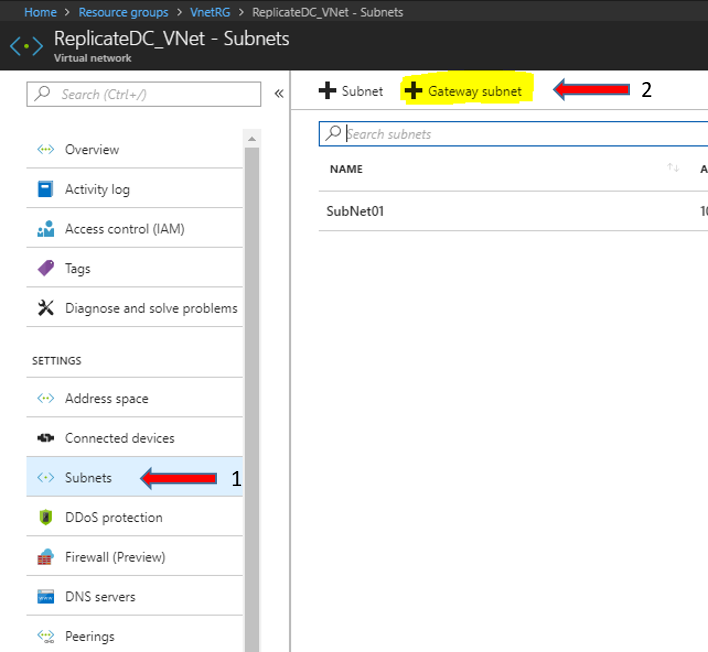Click the plus icon beside Gateway subnet
Image resolution: width=708 pixels, height=652 pixels.
pyautogui.click(x=413, y=90)
